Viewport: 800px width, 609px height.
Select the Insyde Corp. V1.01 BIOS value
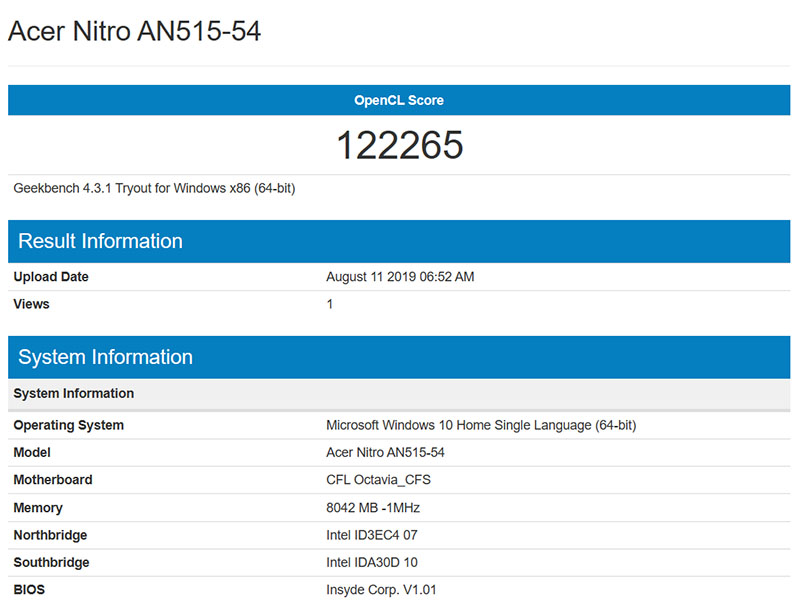[382, 590]
